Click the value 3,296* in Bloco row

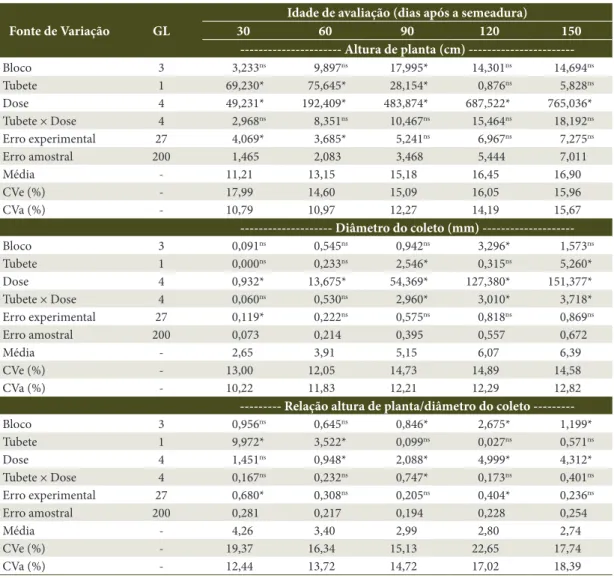tap(493, 246)
